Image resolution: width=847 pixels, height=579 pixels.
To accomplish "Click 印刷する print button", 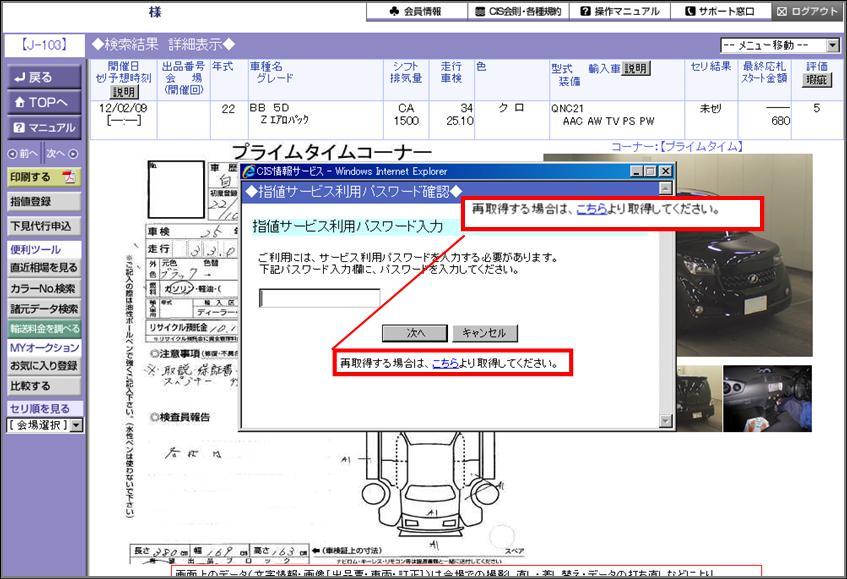I will (x=44, y=177).
